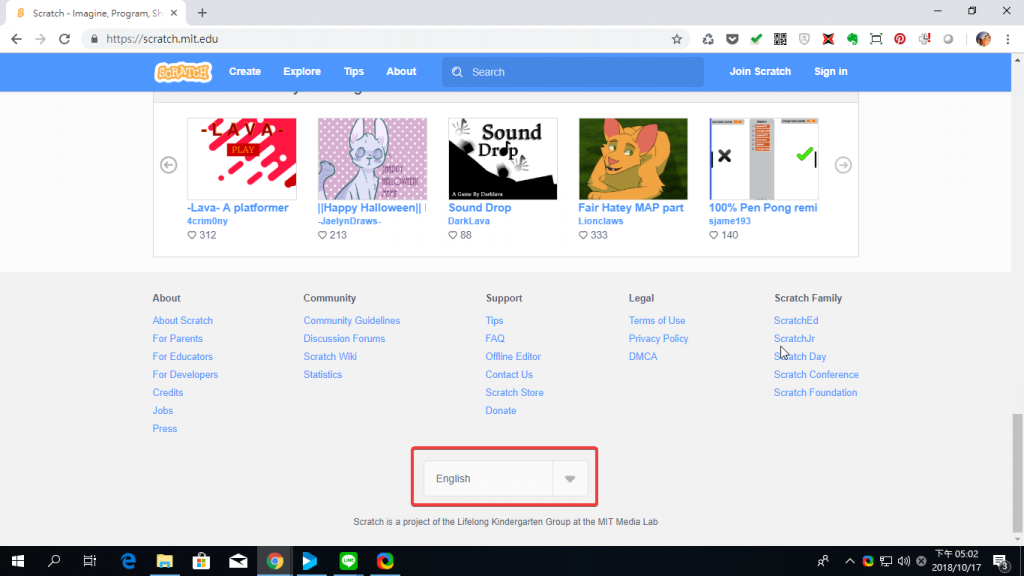Screen dimensions: 1024x576
Task: Show previous featured projects with left arrow
Action: [x=168, y=165]
